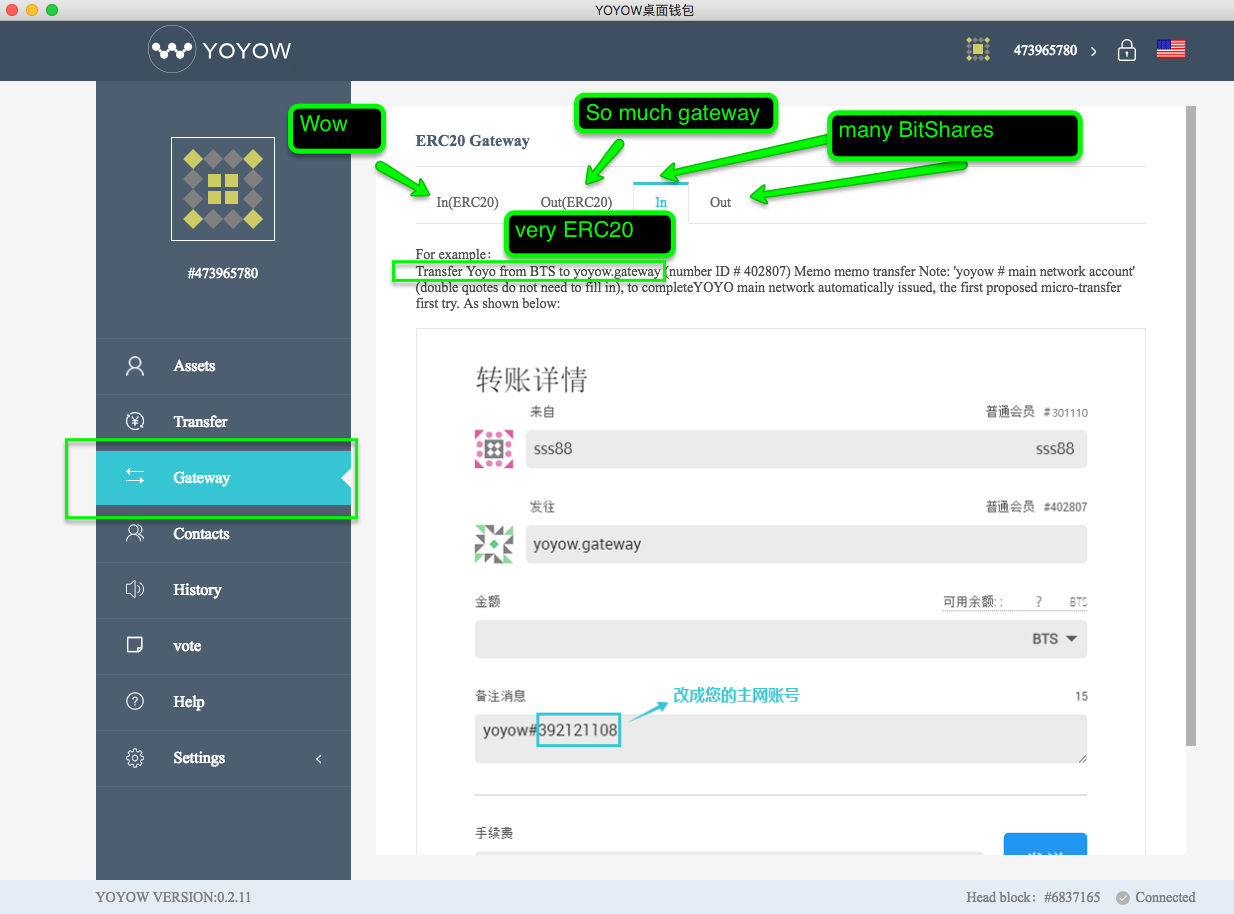
Task: Click the Connected status text
Action: click(1165, 897)
